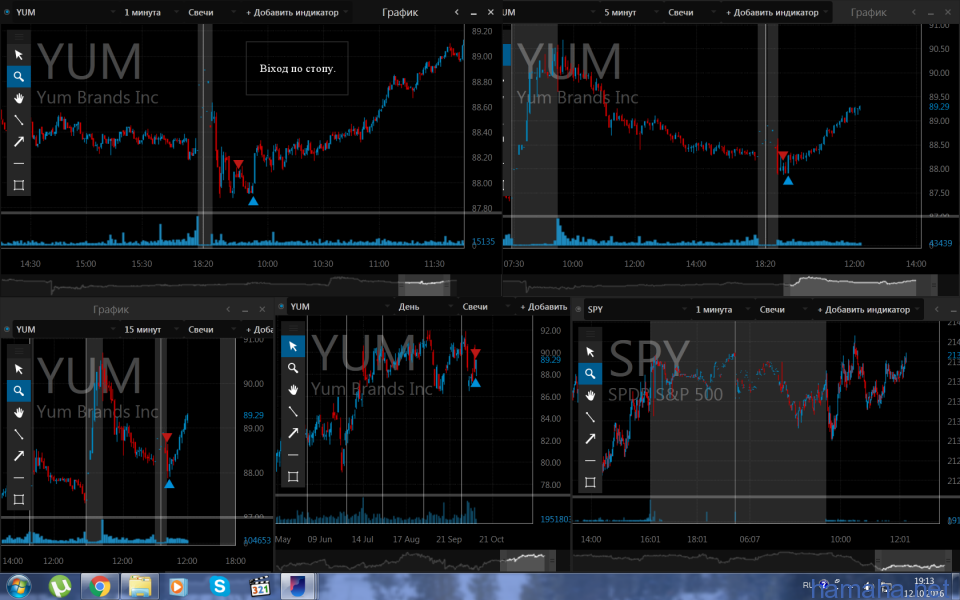
Task: Select the hand pan tool in 1-minute YUM chart
Action: [x=18, y=98]
